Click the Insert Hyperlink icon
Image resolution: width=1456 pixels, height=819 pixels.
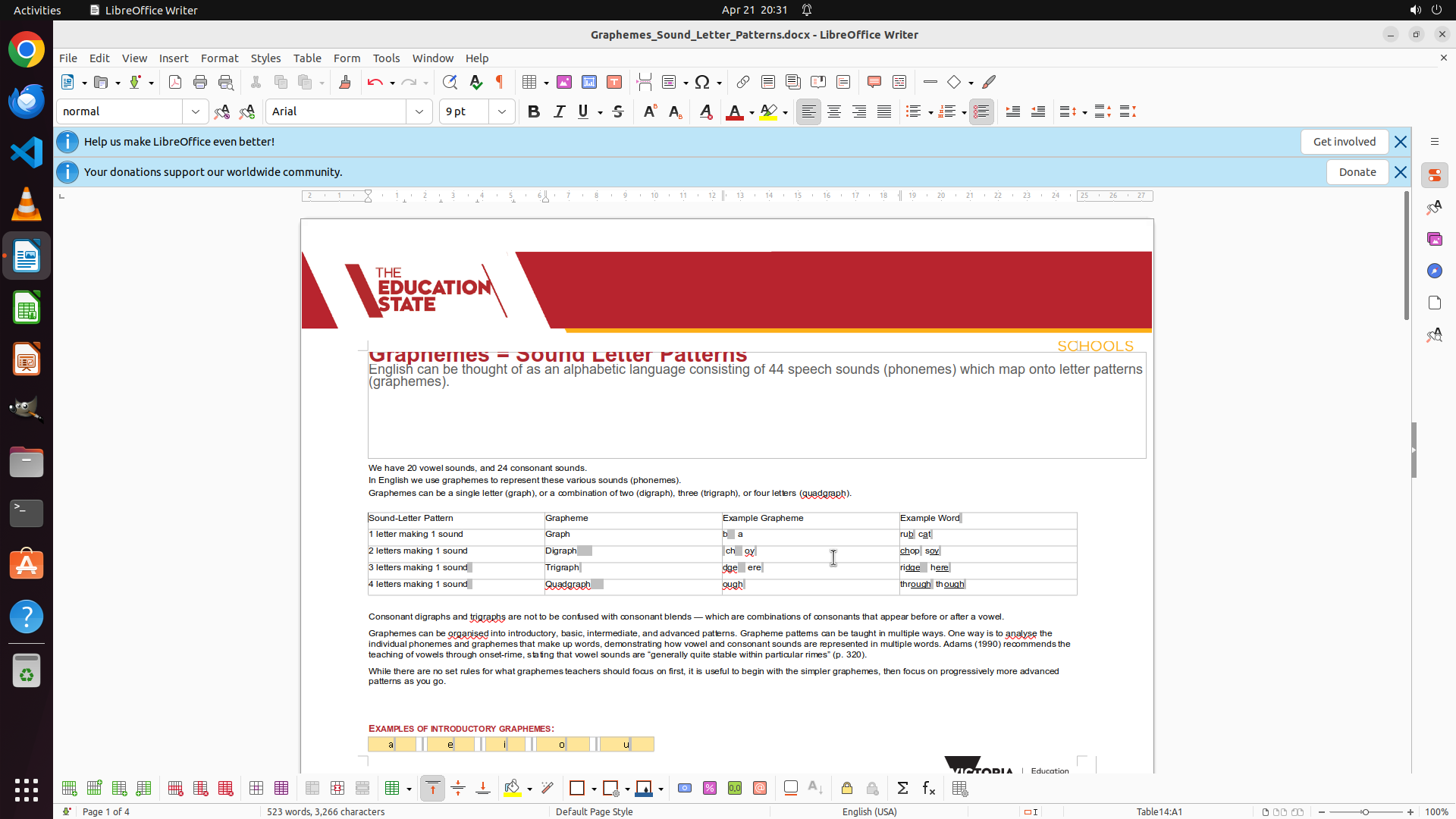pyautogui.click(x=743, y=82)
